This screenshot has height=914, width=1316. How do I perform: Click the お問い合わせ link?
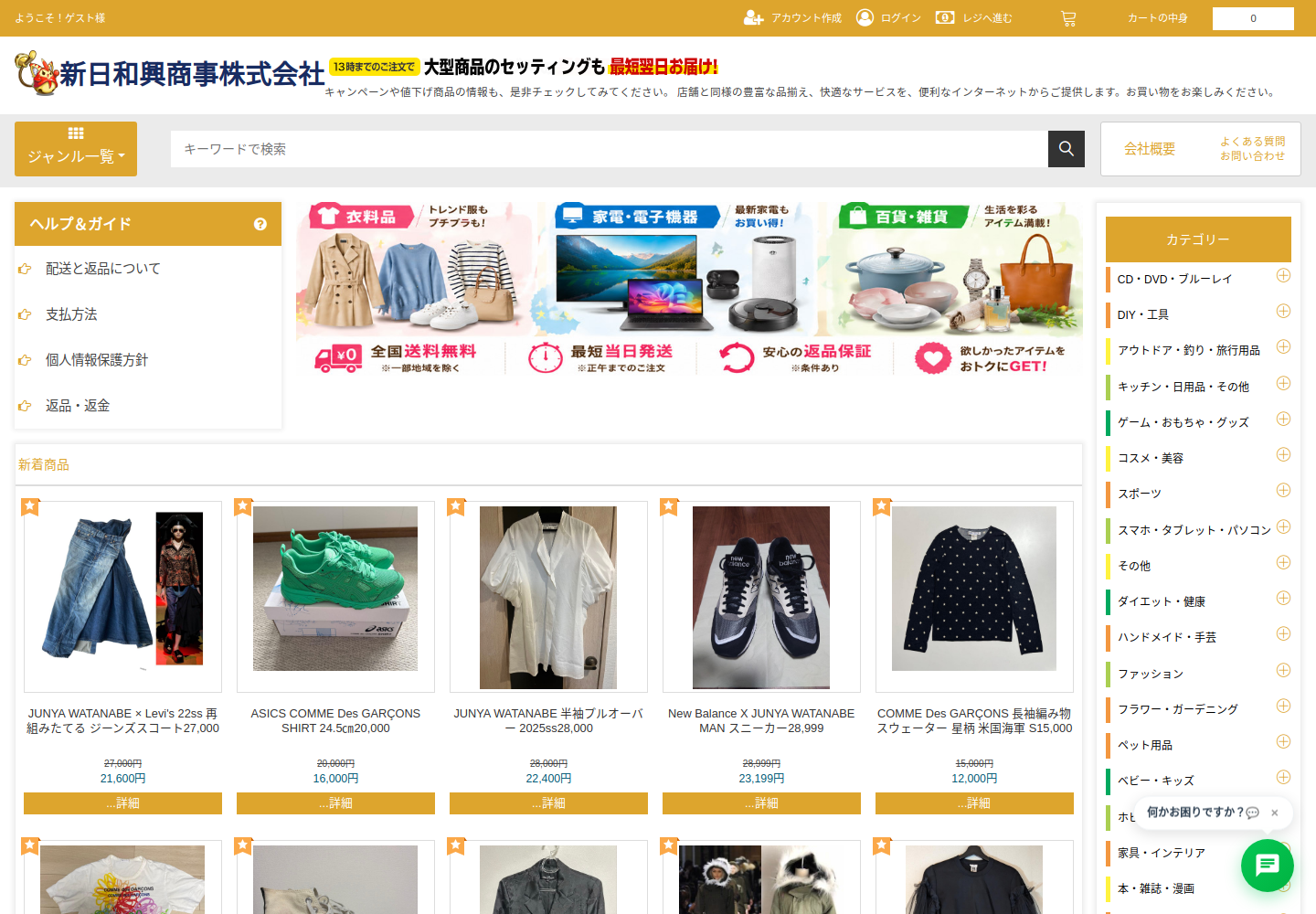coord(1252,156)
